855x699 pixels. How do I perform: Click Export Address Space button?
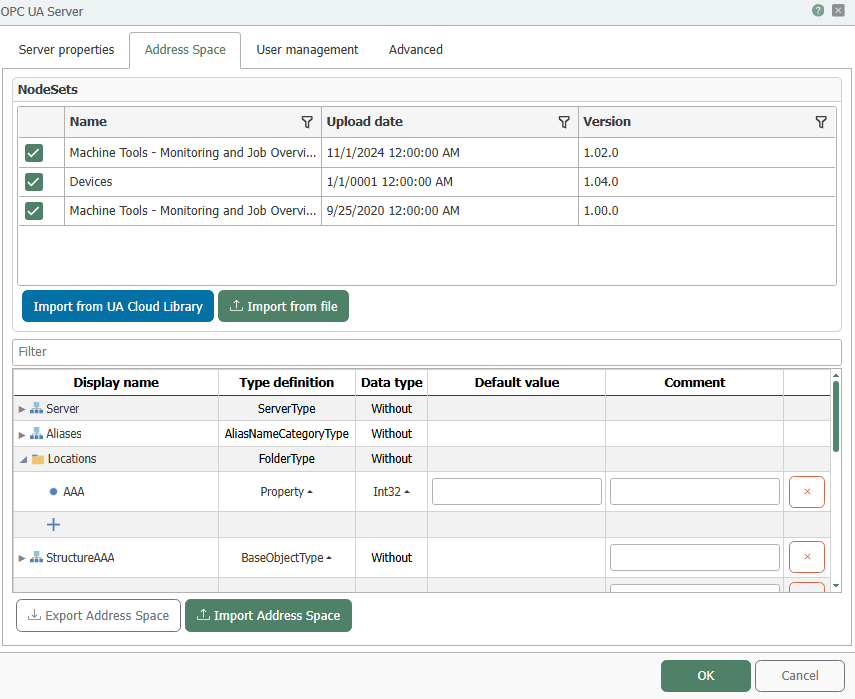click(98, 616)
